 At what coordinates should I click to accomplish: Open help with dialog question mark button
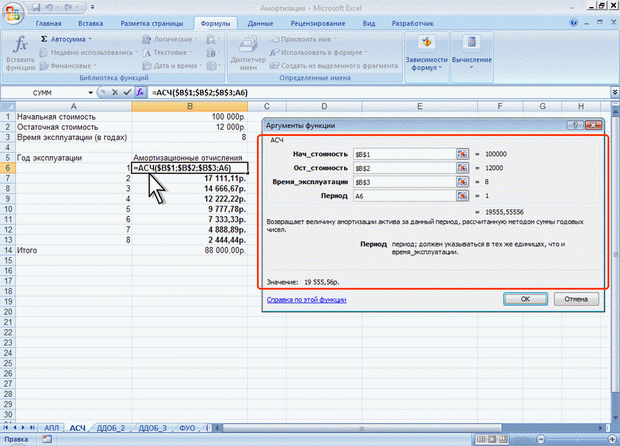(x=576, y=125)
